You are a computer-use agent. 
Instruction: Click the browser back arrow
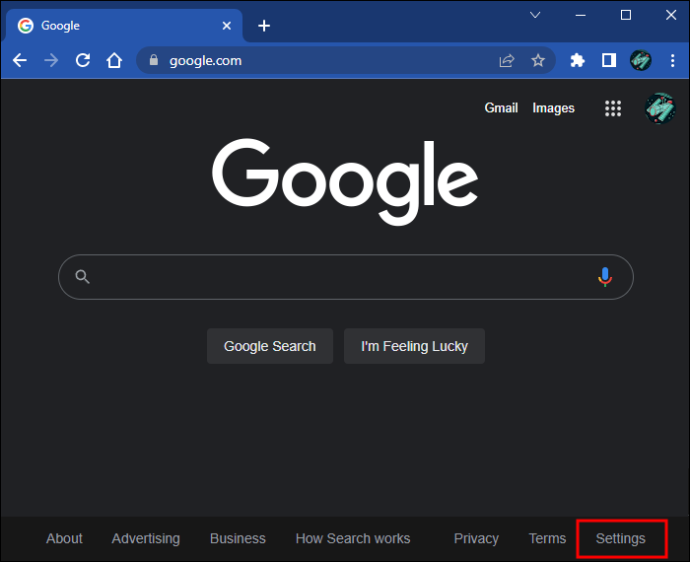coord(20,60)
